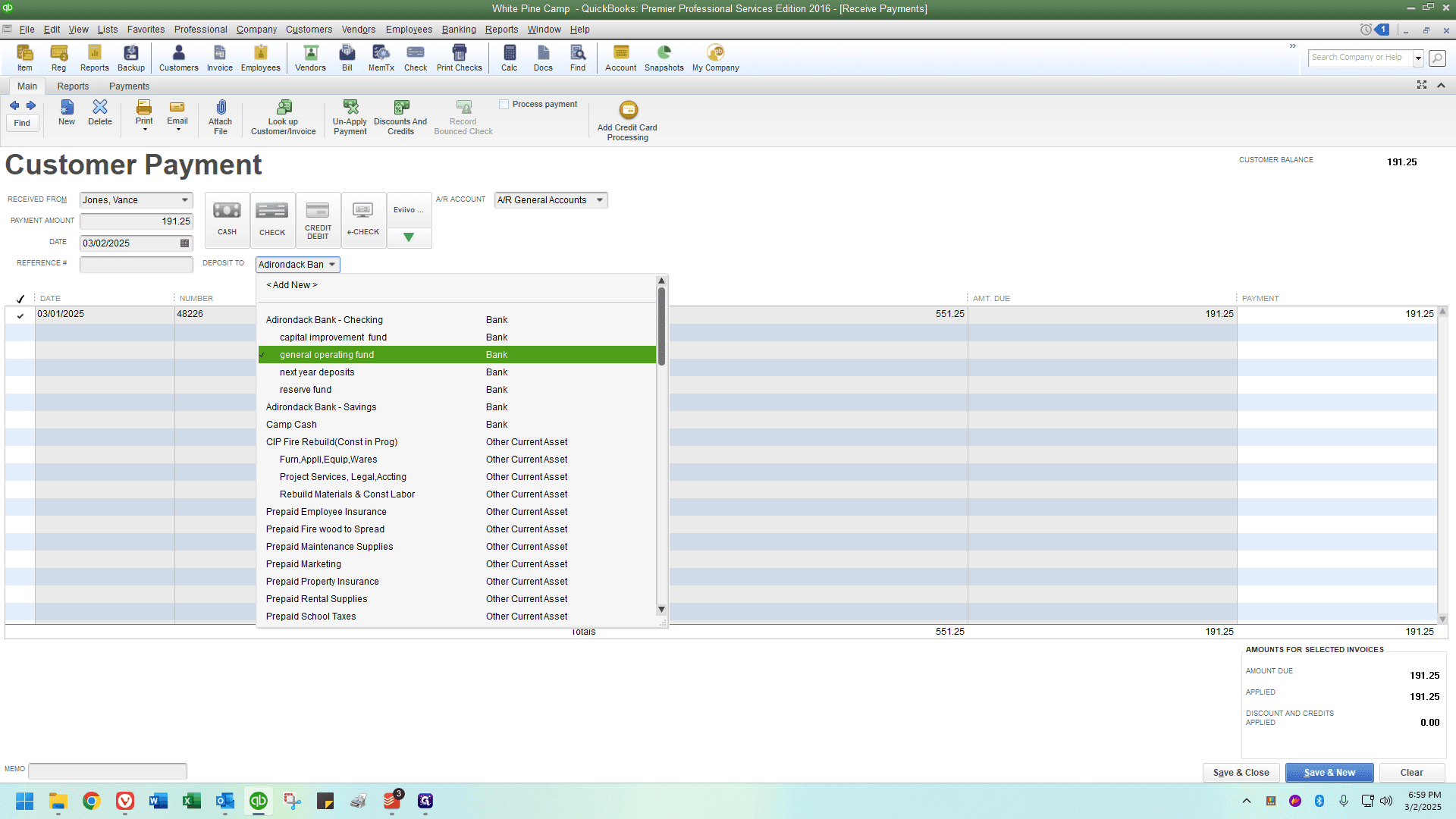Launch the Calc calculator icon
The height and width of the screenshot is (819, 1456).
(510, 58)
